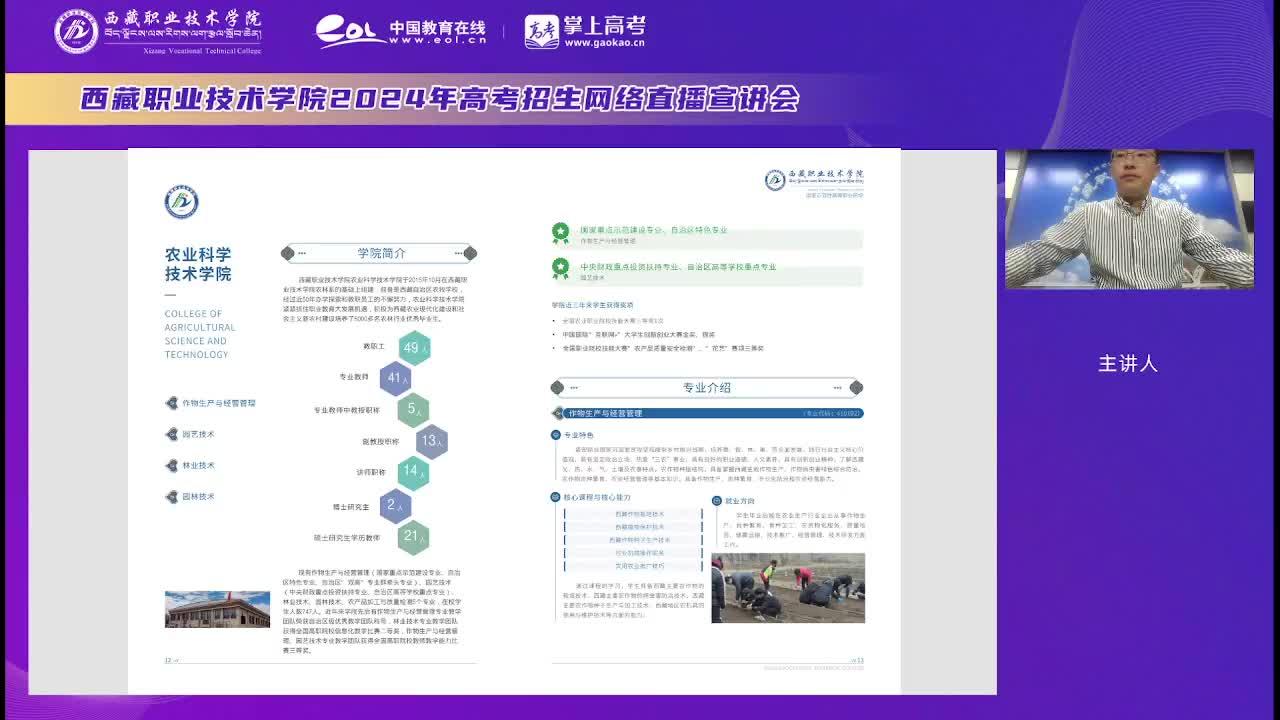Click the Xizang Vocational Technical College emblem
The height and width of the screenshot is (720, 1280).
76,31
